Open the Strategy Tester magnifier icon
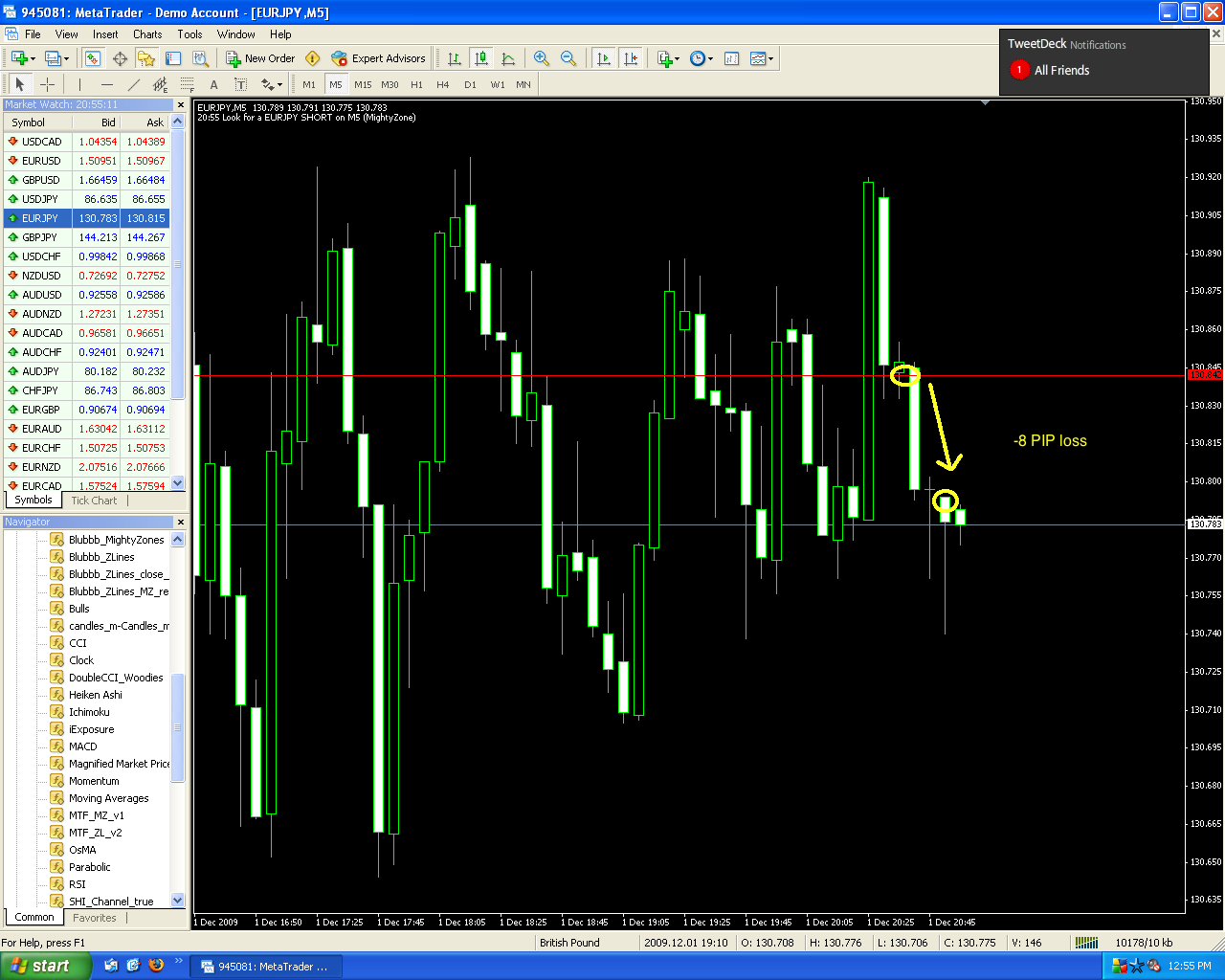The height and width of the screenshot is (980, 1225). (200, 58)
